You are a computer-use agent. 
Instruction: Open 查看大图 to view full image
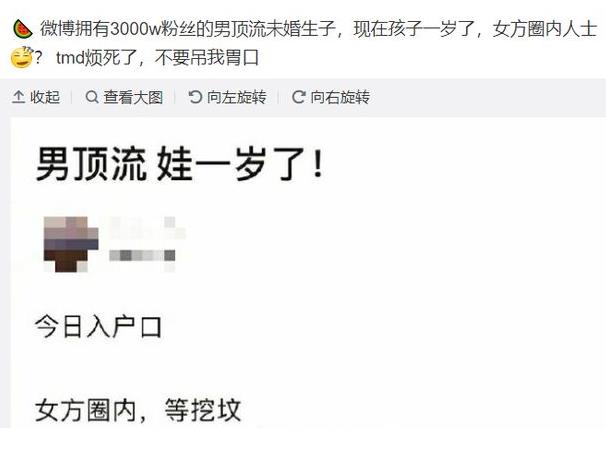[124, 97]
